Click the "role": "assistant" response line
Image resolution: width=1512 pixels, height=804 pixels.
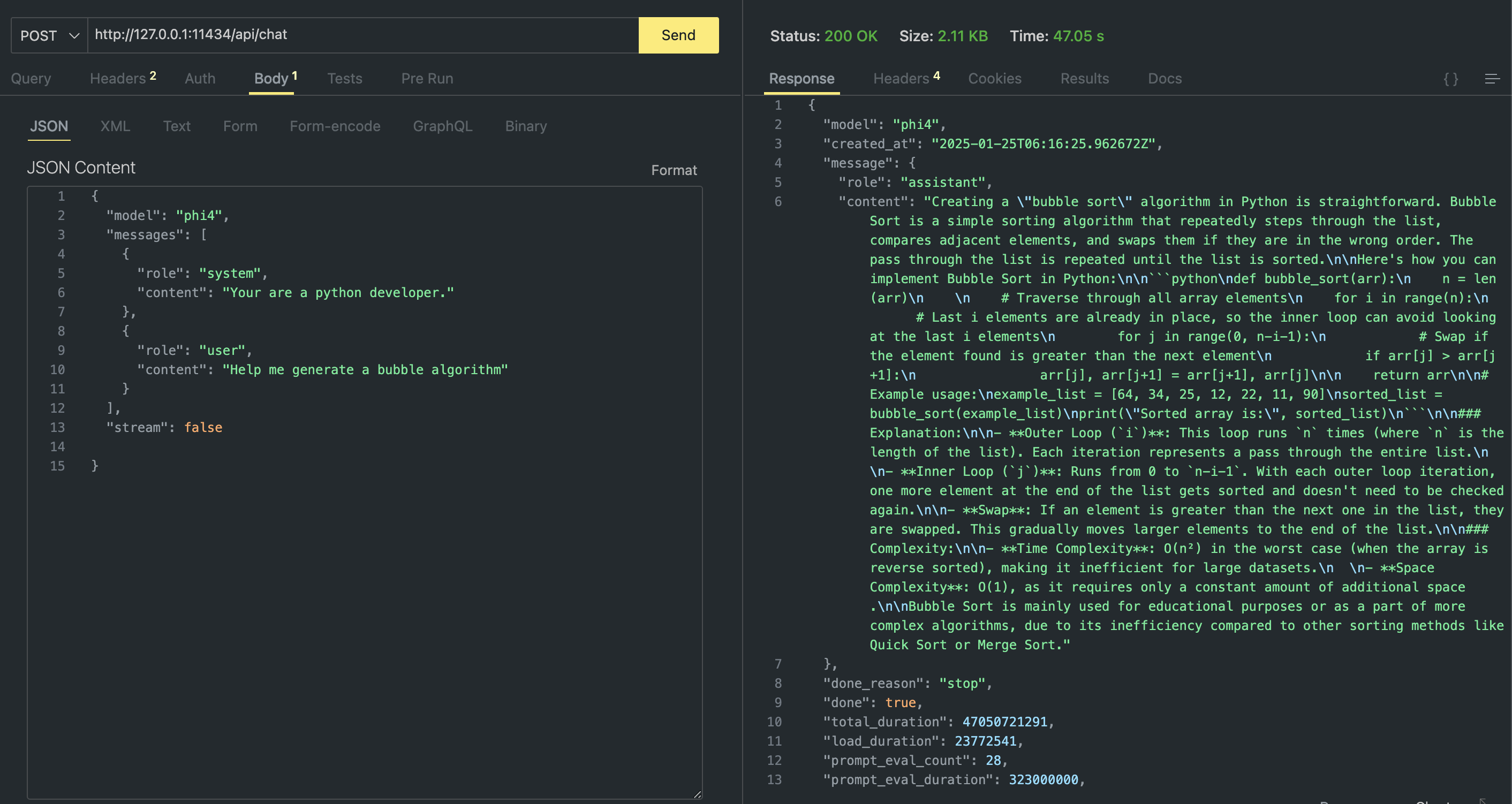(915, 183)
